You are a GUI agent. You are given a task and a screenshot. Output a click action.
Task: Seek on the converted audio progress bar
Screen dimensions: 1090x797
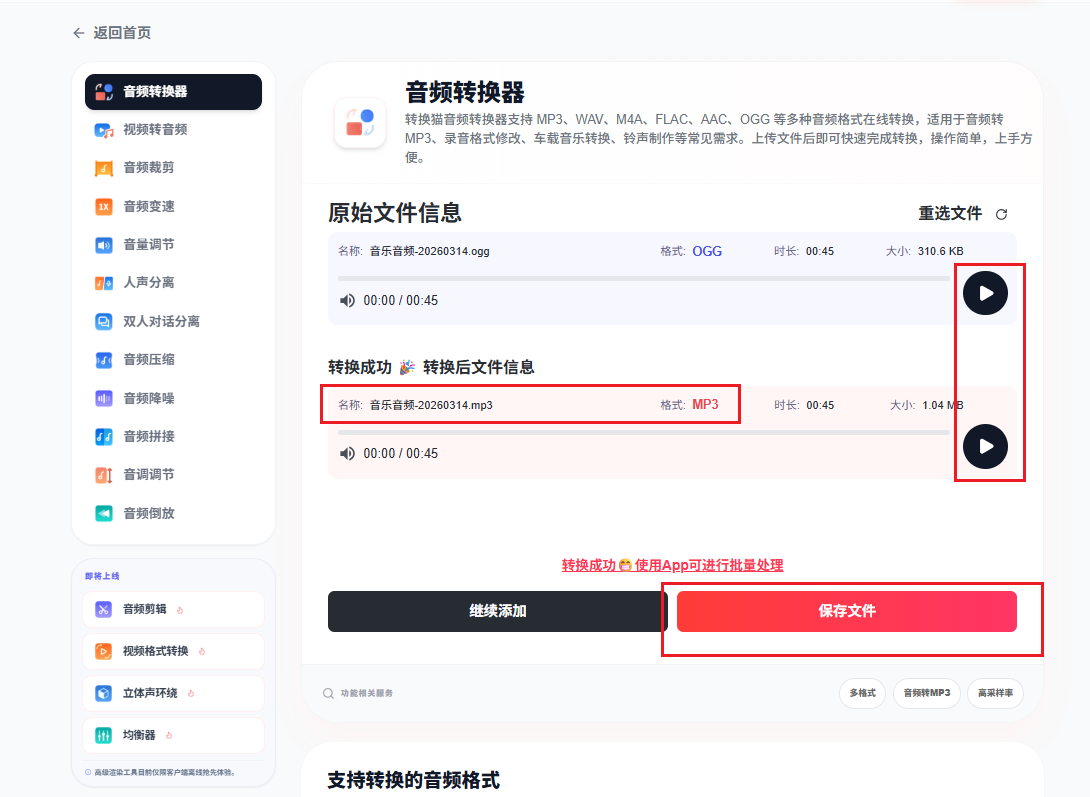pos(644,432)
